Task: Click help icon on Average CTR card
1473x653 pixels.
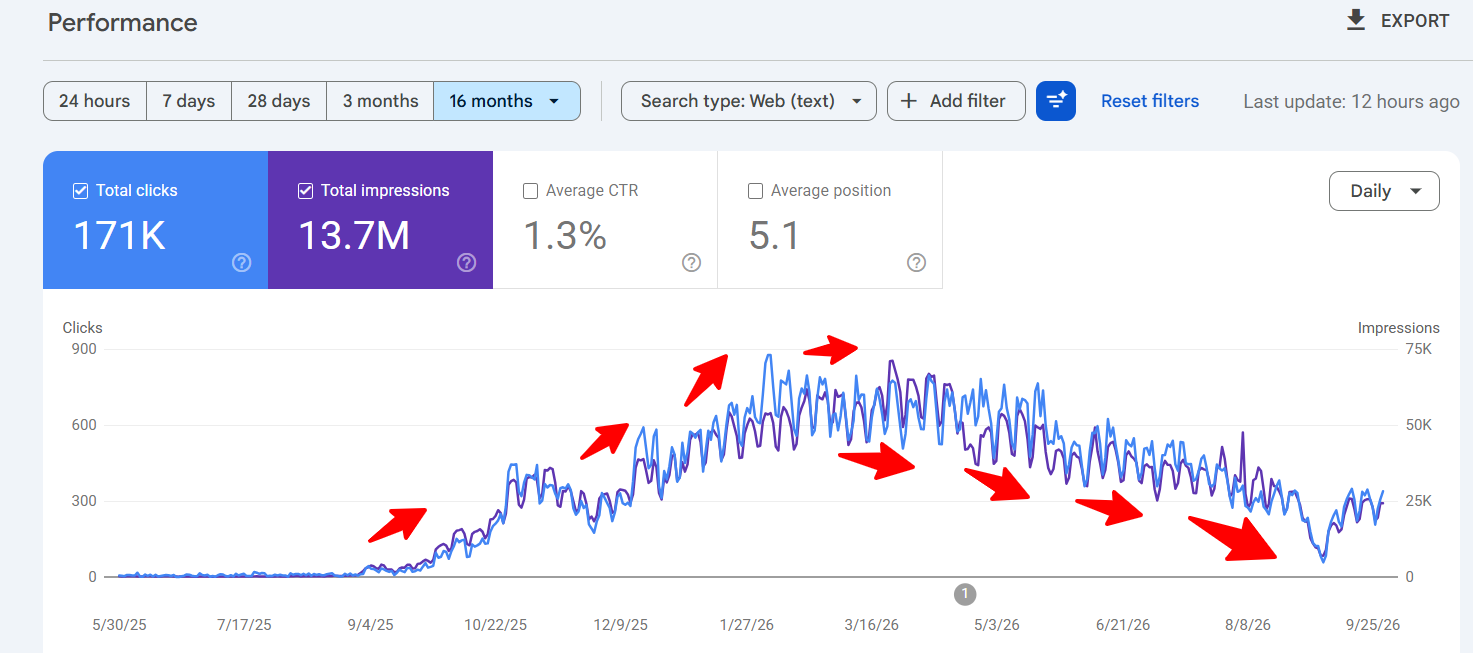Action: (692, 263)
